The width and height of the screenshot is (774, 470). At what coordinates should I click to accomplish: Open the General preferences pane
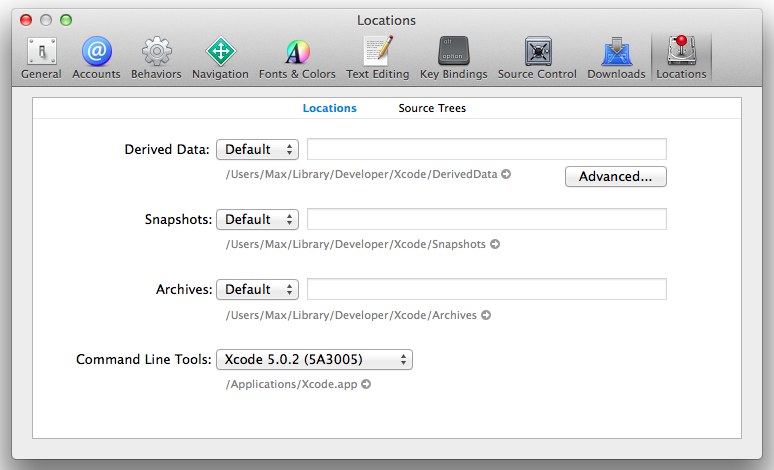click(41, 57)
